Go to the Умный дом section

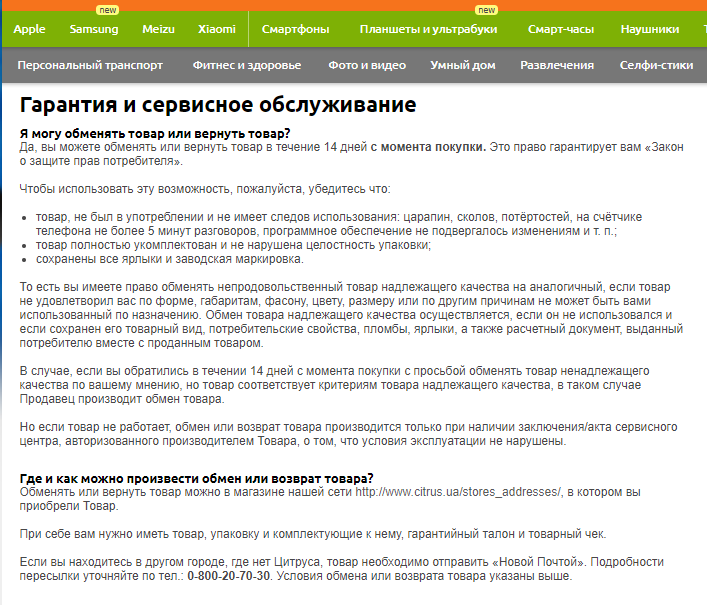tap(462, 65)
